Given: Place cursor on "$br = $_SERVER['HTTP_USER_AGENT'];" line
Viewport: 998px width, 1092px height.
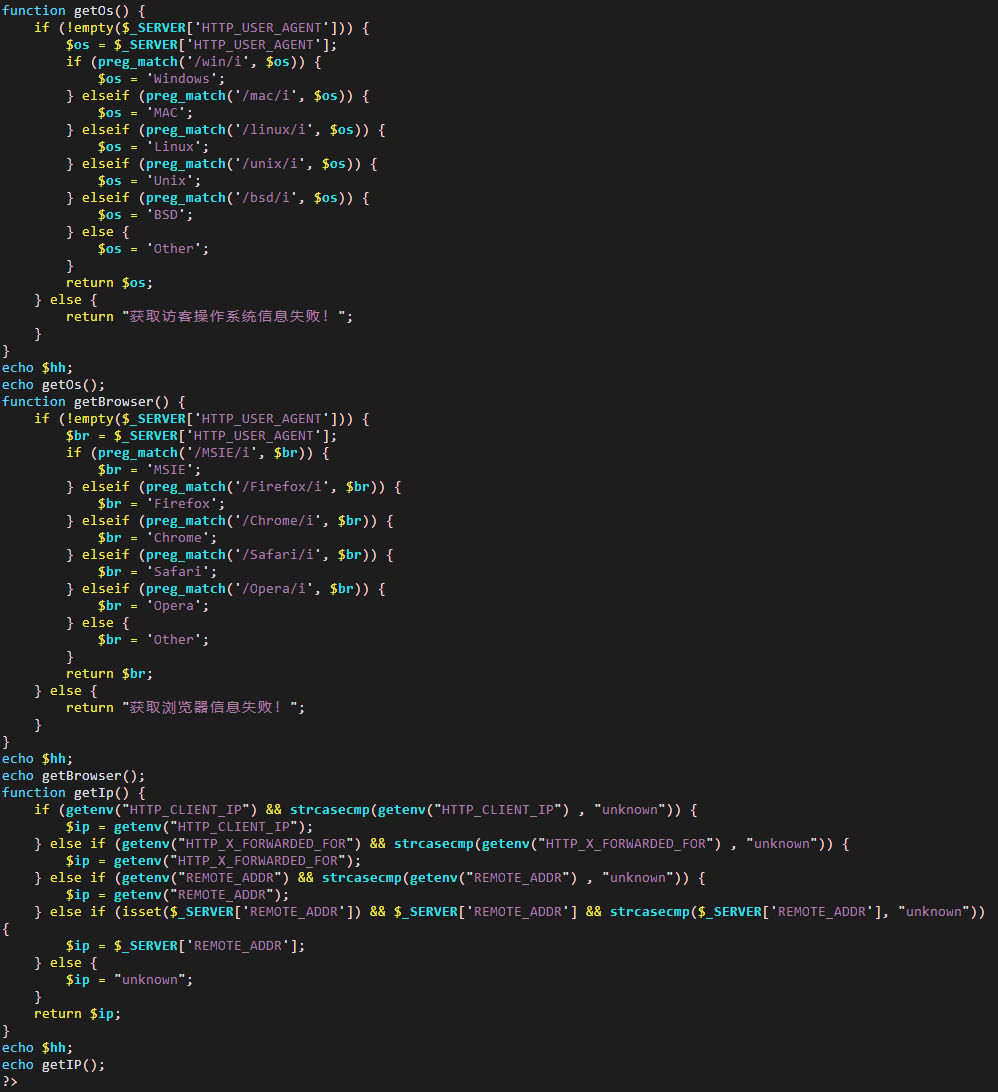Looking at the screenshot, I should 201,436.
